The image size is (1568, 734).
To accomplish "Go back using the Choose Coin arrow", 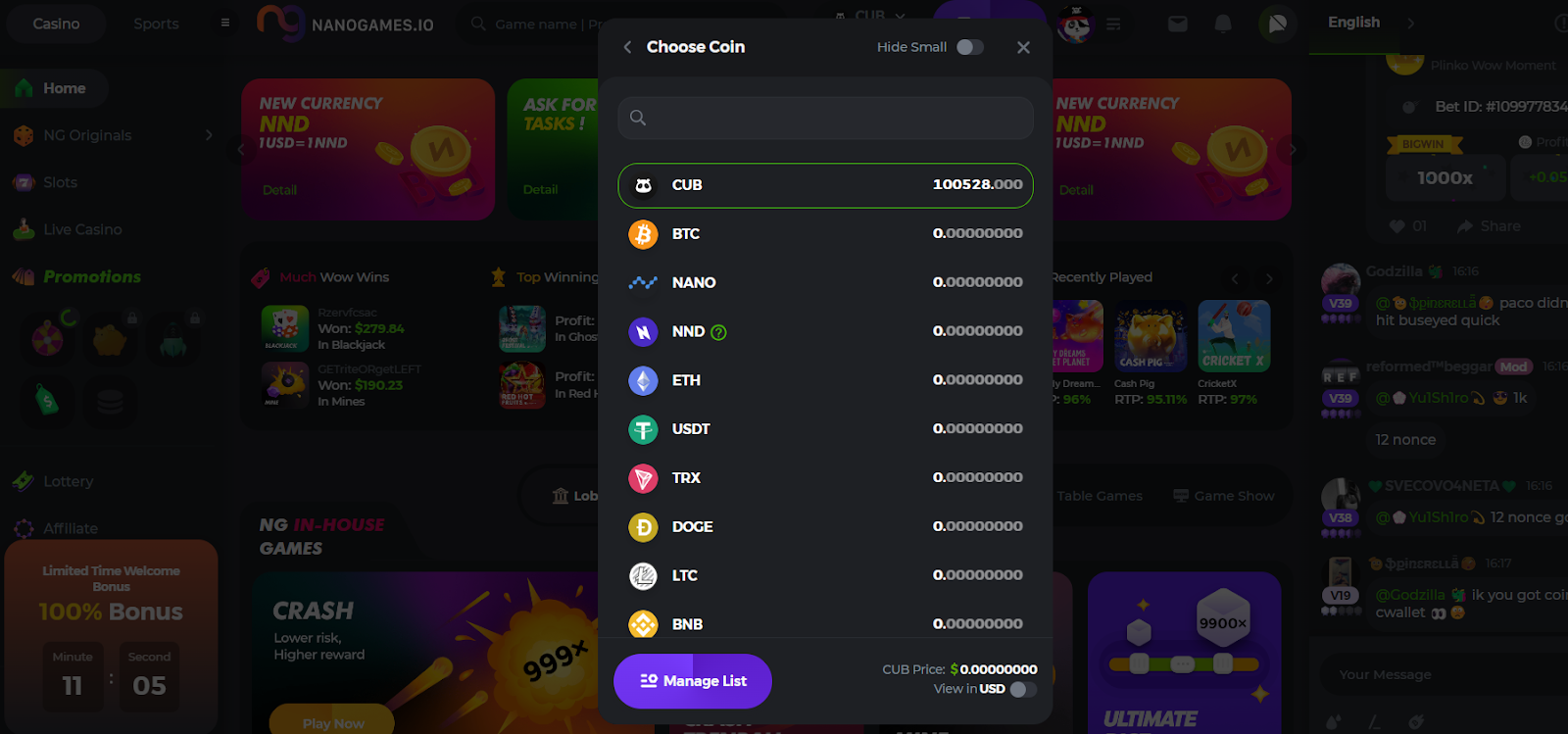I will pyautogui.click(x=627, y=47).
